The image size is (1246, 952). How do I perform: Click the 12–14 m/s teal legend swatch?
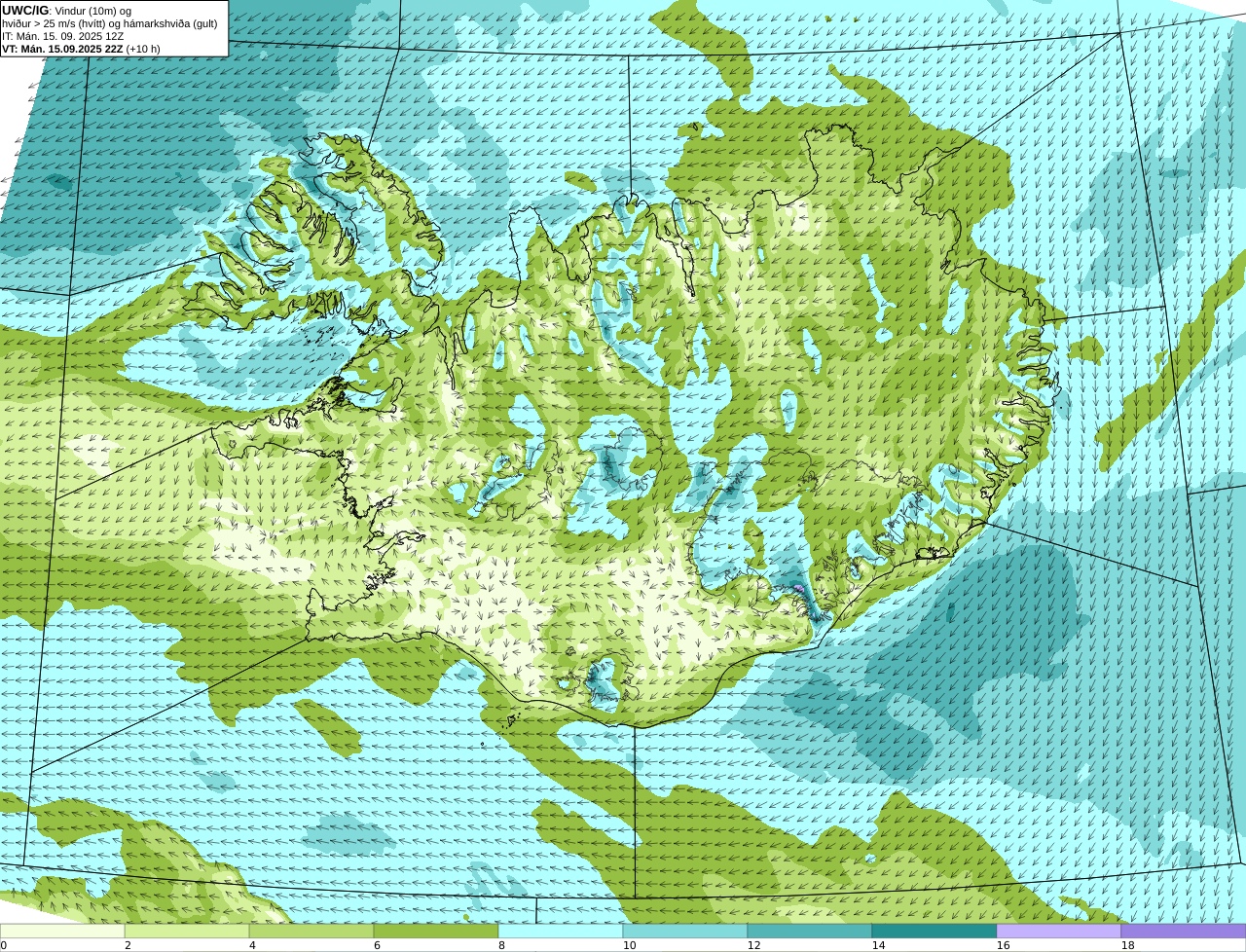coord(810,931)
